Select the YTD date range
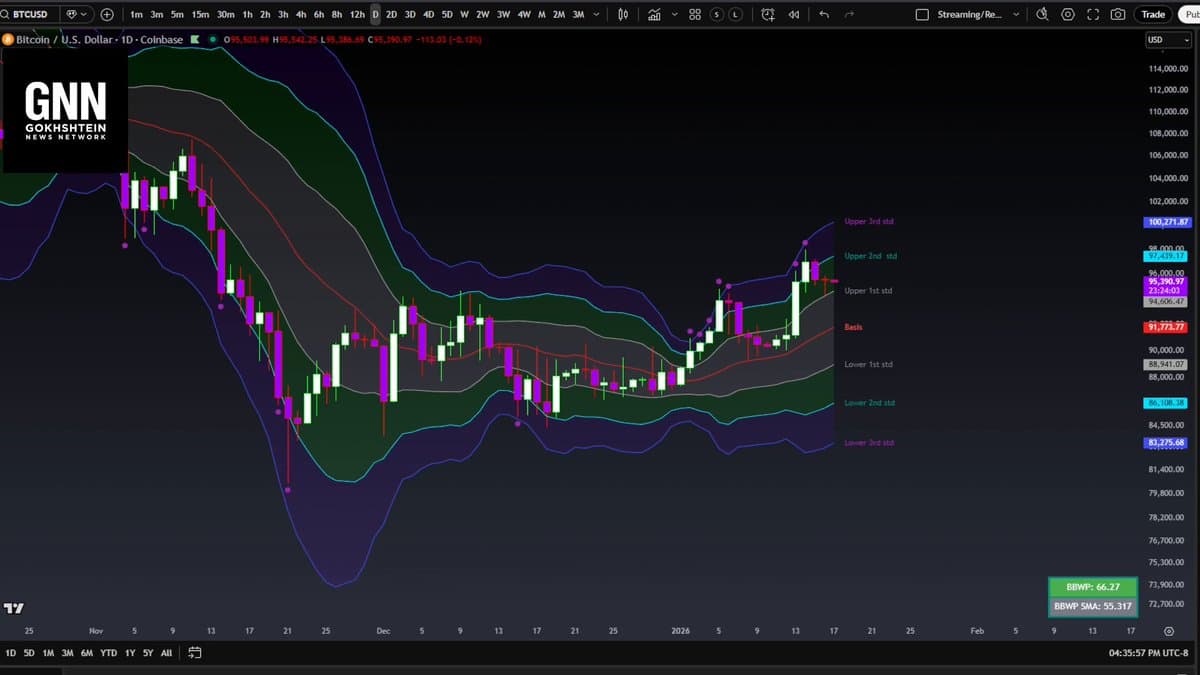 pos(107,653)
